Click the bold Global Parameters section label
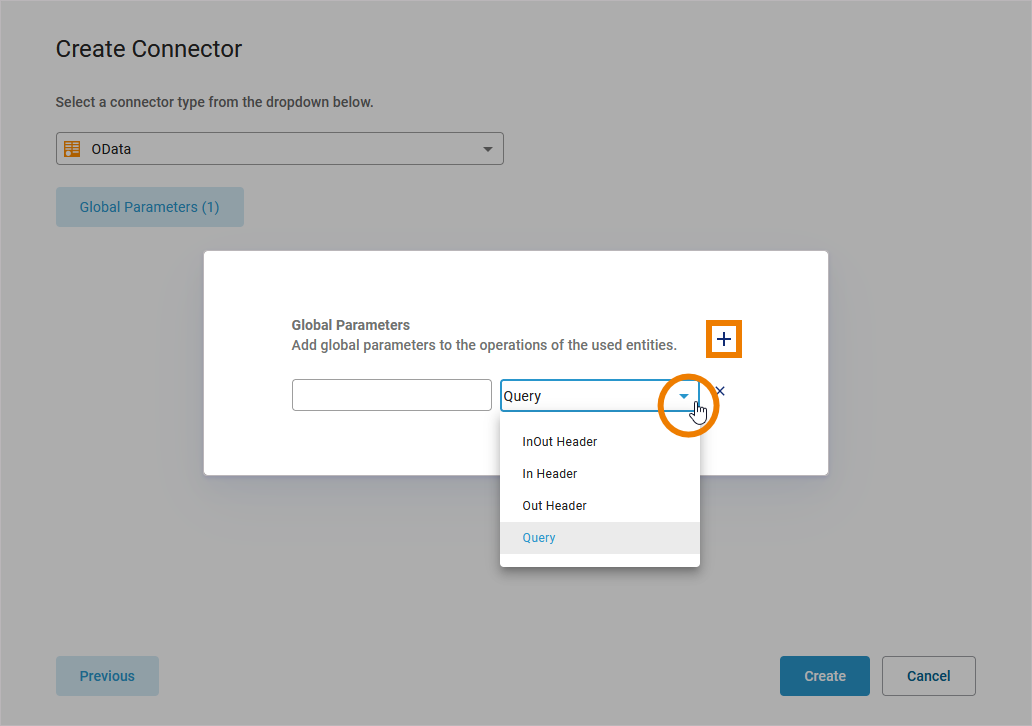Image resolution: width=1032 pixels, height=726 pixels. 351,325
